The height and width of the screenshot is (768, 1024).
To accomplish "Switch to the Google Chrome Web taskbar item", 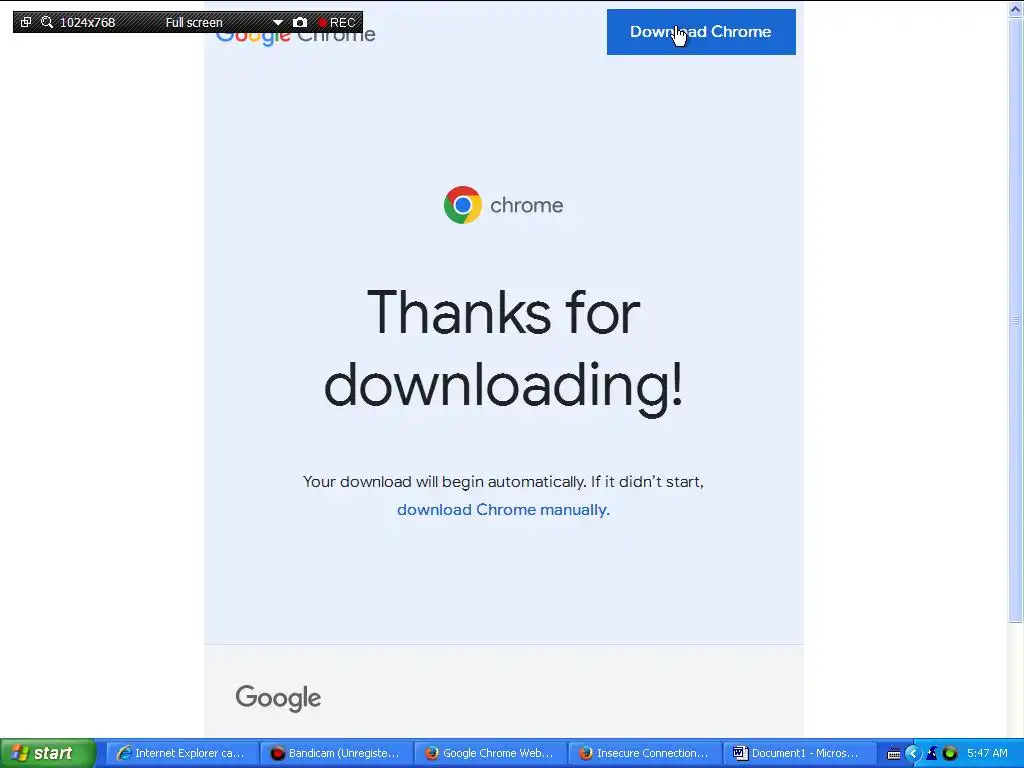I will click(x=490, y=753).
